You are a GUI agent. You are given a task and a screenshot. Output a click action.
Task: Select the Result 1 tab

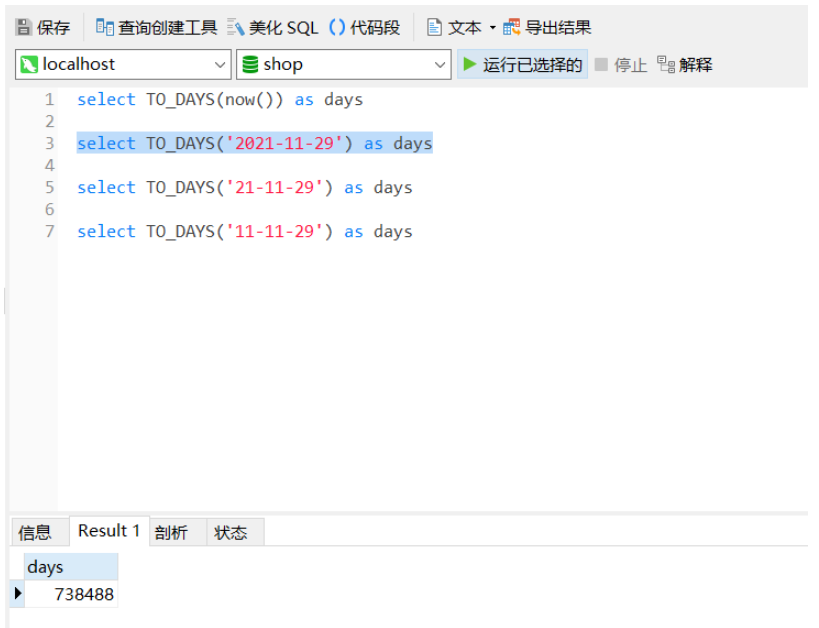(108, 531)
